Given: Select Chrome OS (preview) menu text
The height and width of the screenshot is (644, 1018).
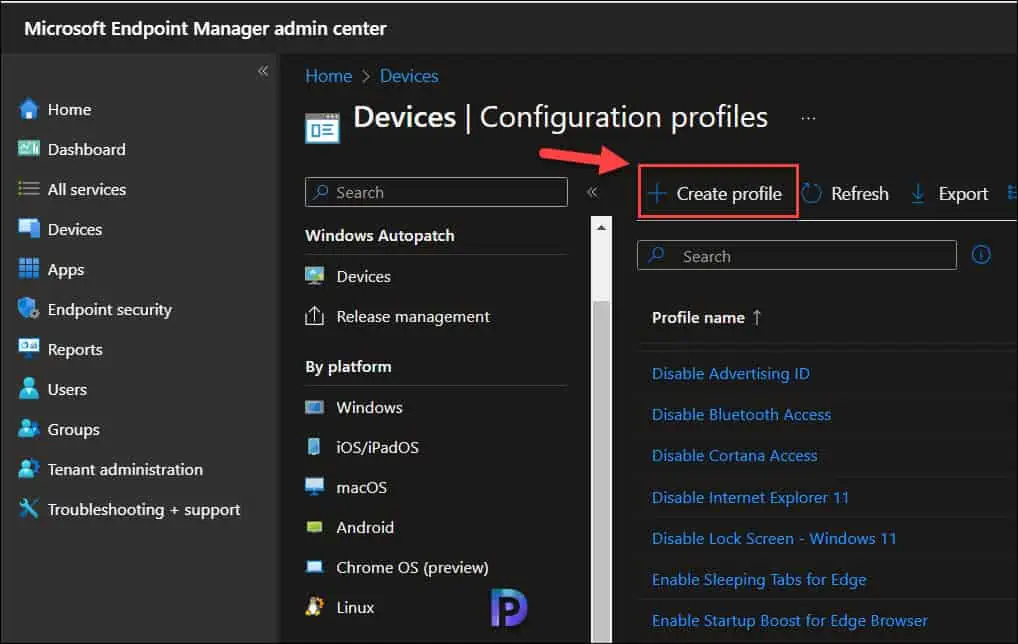Looking at the screenshot, I should tap(412, 567).
